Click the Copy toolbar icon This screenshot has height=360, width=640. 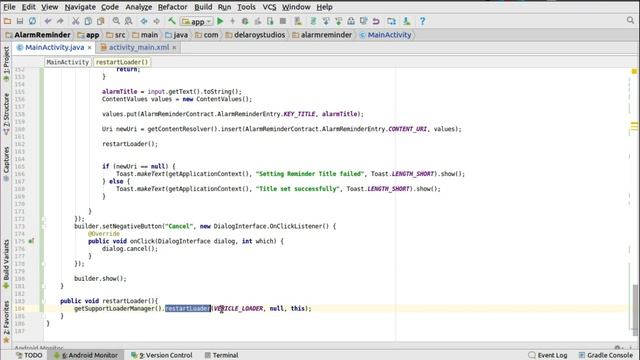[x=88, y=21]
